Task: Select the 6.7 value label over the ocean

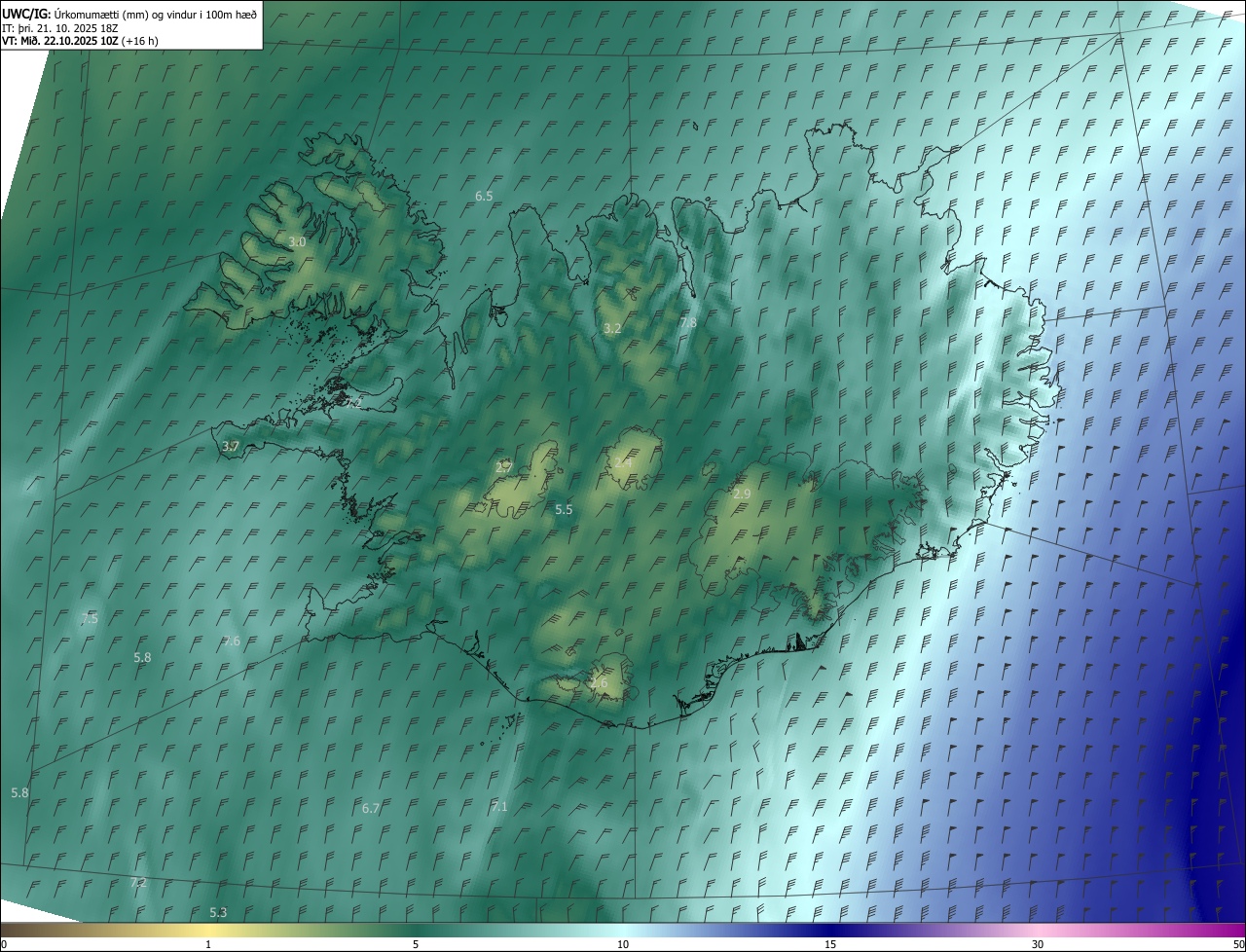Action: 371,808
